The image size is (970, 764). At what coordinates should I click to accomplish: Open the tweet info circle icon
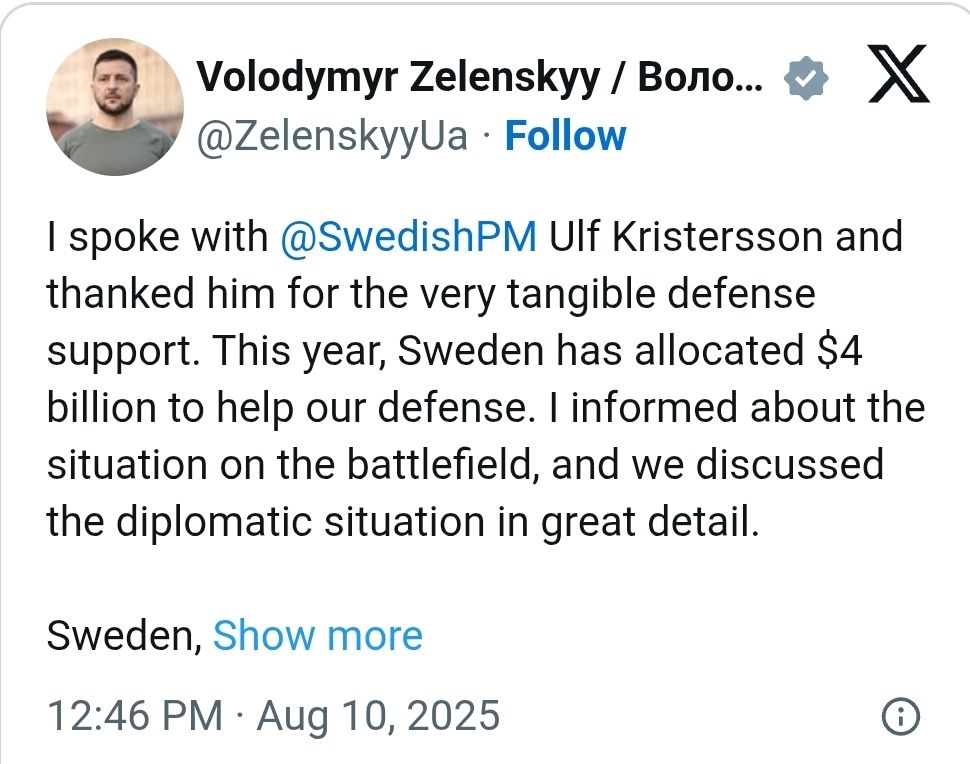(x=902, y=716)
